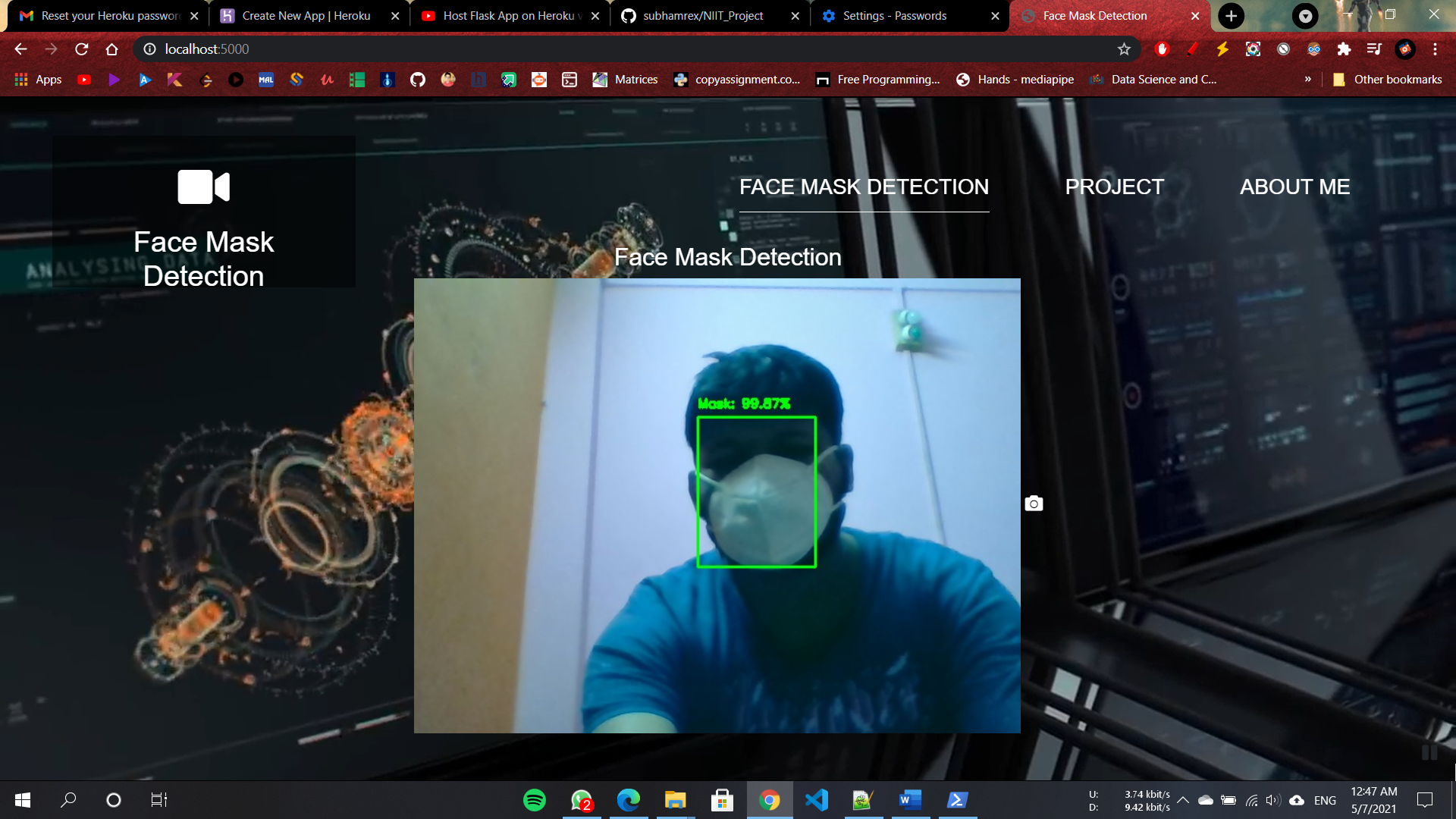Reload the localhost page
This screenshot has width=1456, height=819.
82,49
